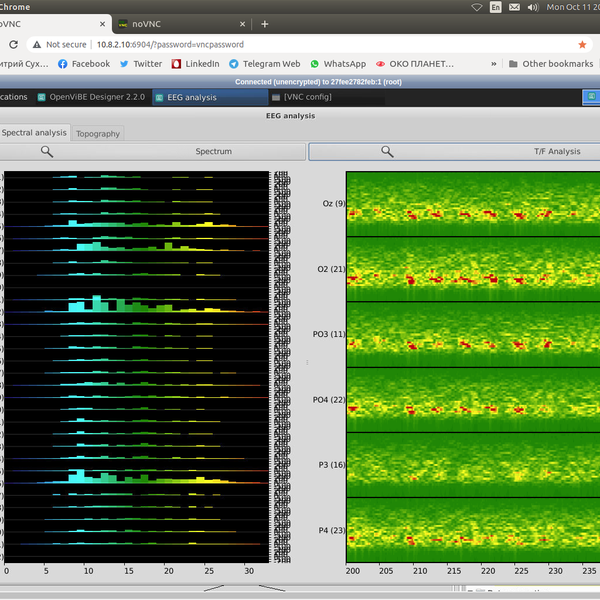Open the LinkedIn bookmark
This screenshot has width=600, height=600.
coord(195,64)
